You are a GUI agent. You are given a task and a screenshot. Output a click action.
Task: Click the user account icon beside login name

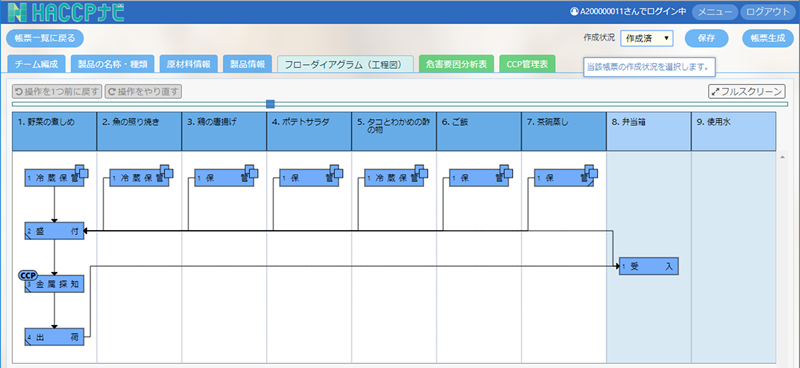pos(574,12)
